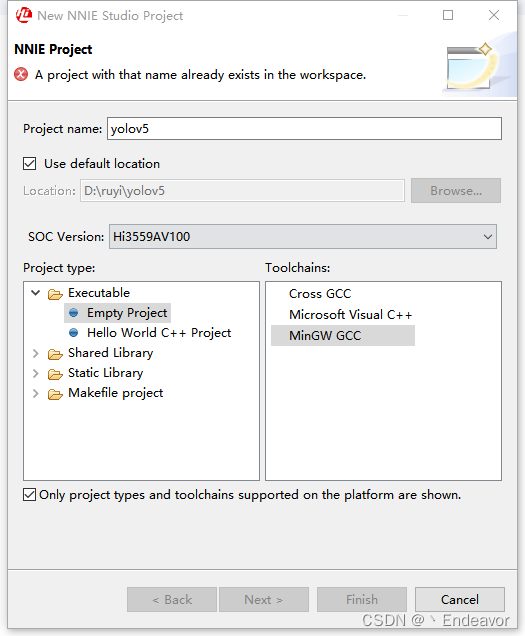Image resolution: width=525 pixels, height=636 pixels.
Task: Open the SOC Version dropdown
Action: 303,236
